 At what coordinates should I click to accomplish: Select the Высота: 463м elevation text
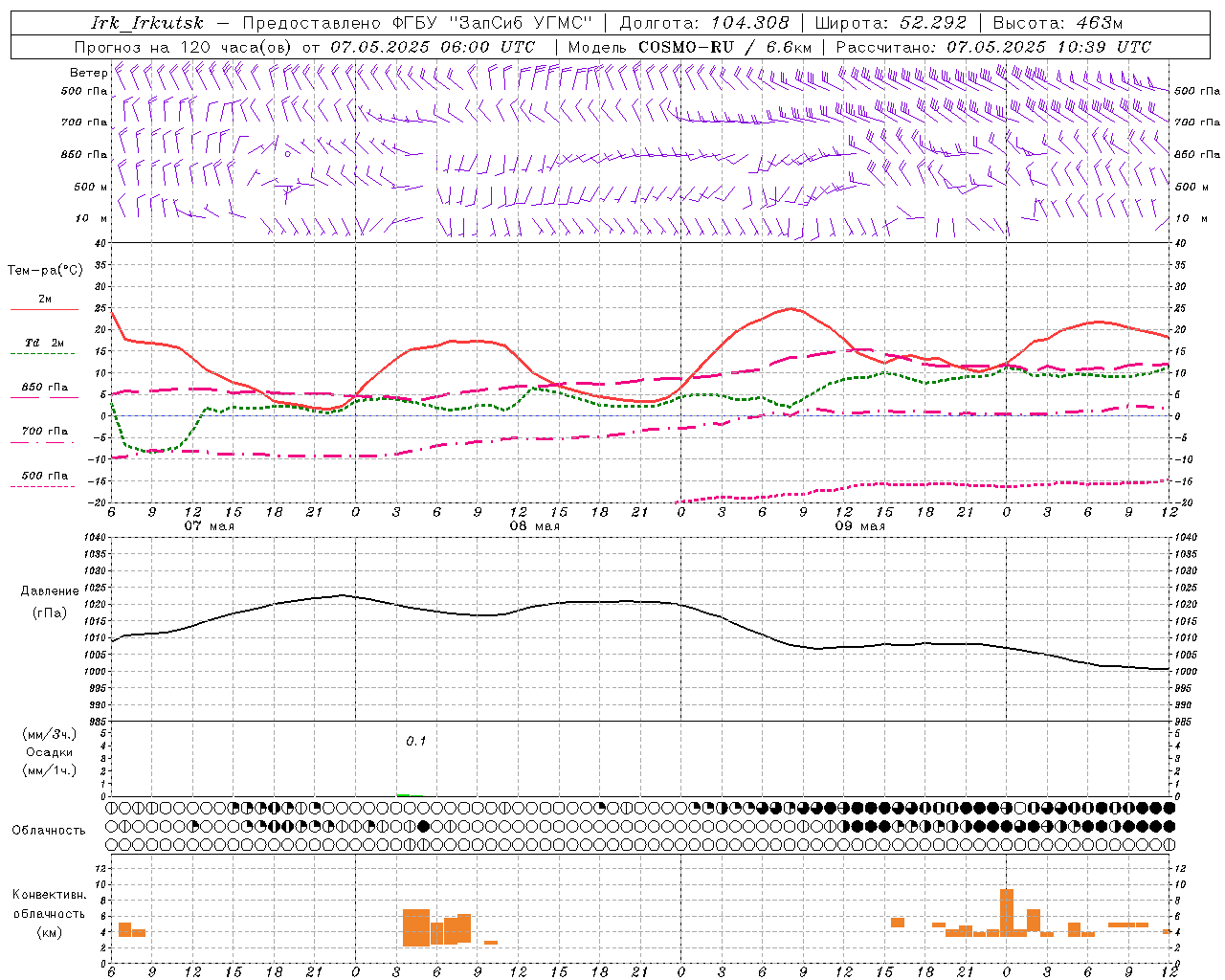coord(1057,23)
